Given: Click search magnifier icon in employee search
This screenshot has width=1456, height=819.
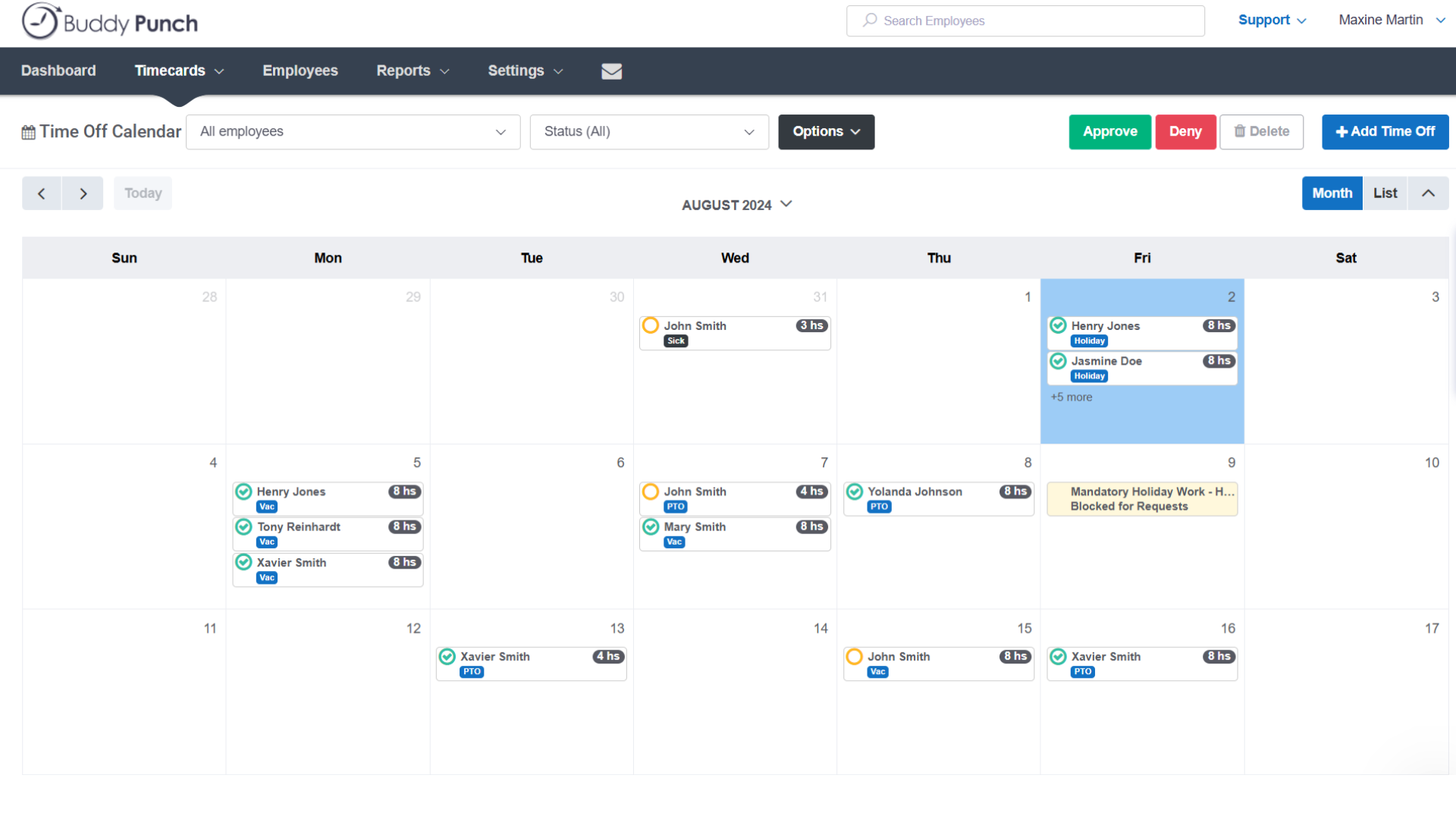Looking at the screenshot, I should [870, 20].
